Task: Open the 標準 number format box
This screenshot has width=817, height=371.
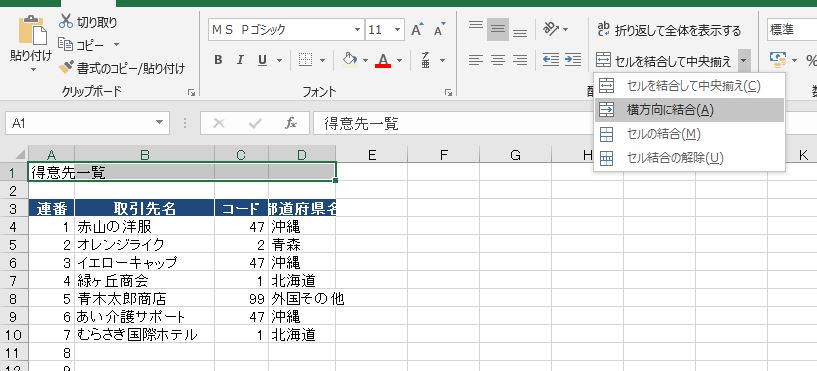Action: point(792,30)
